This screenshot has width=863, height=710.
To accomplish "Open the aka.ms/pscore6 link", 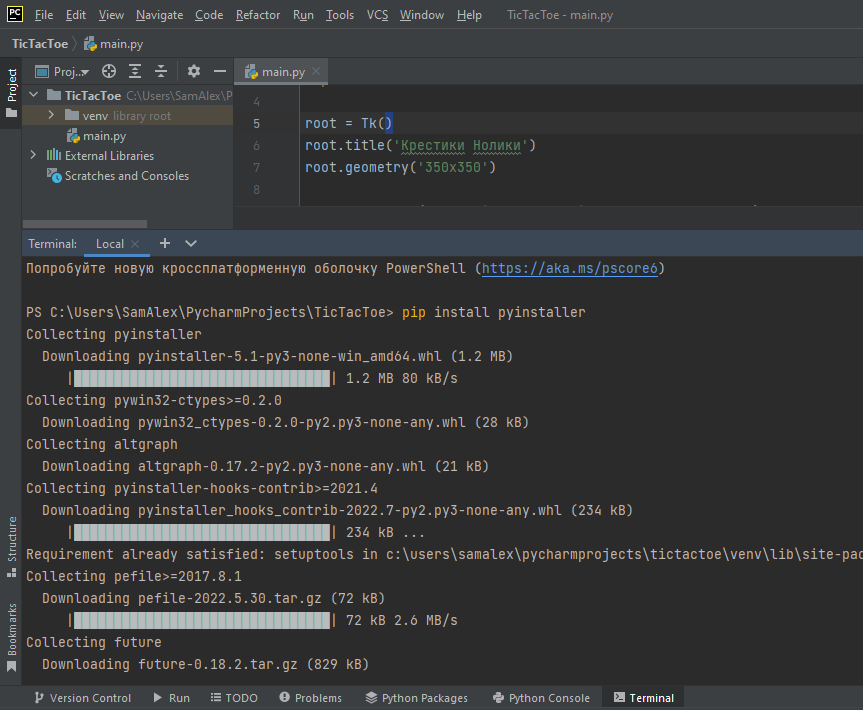I will point(570,269).
